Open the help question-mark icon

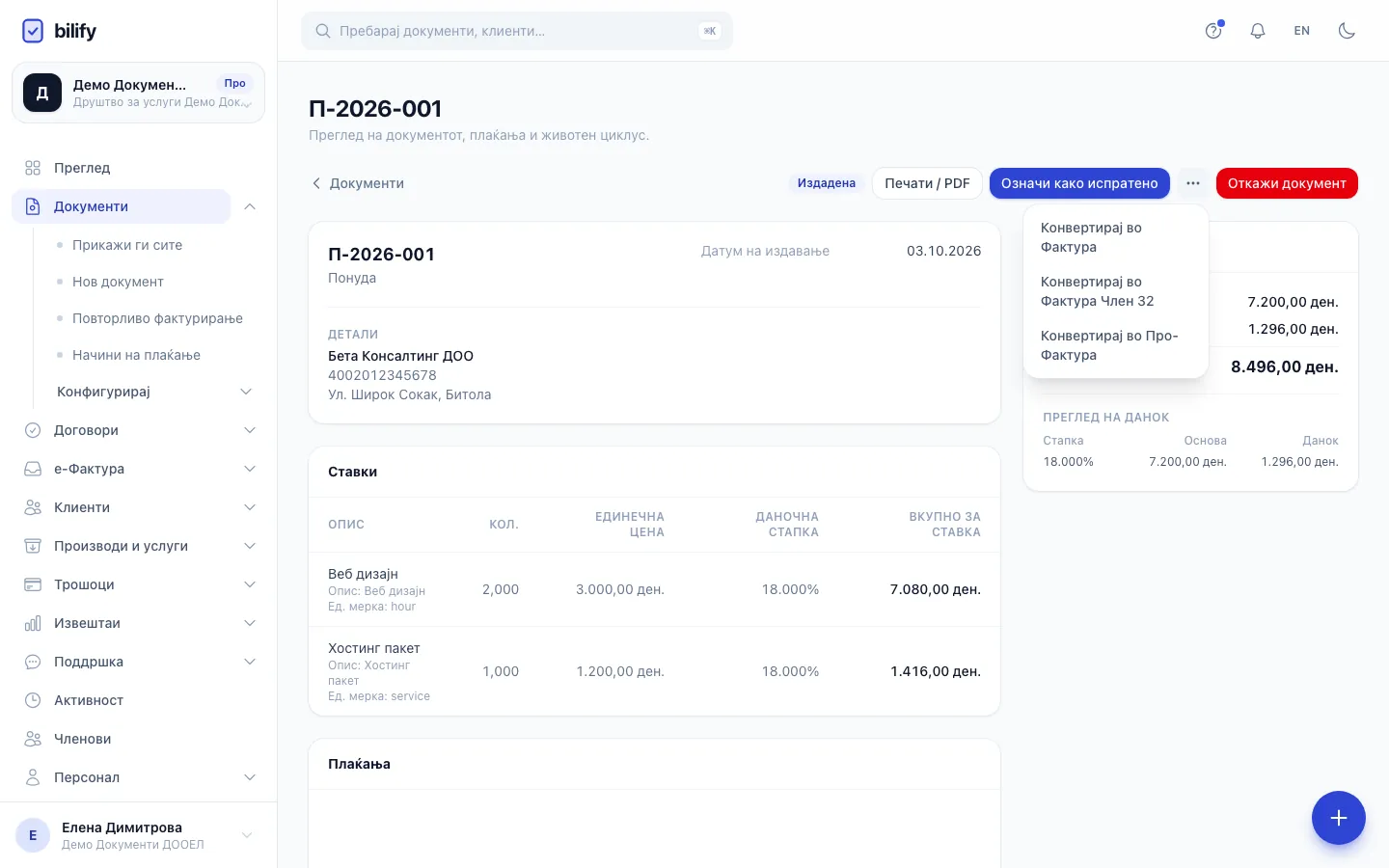click(1213, 31)
